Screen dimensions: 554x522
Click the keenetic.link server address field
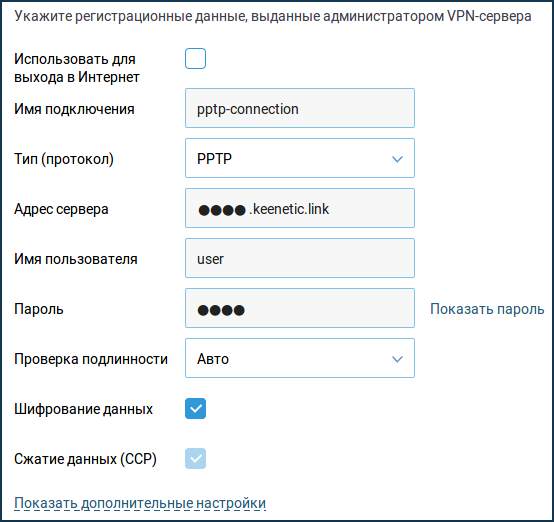coord(300,208)
